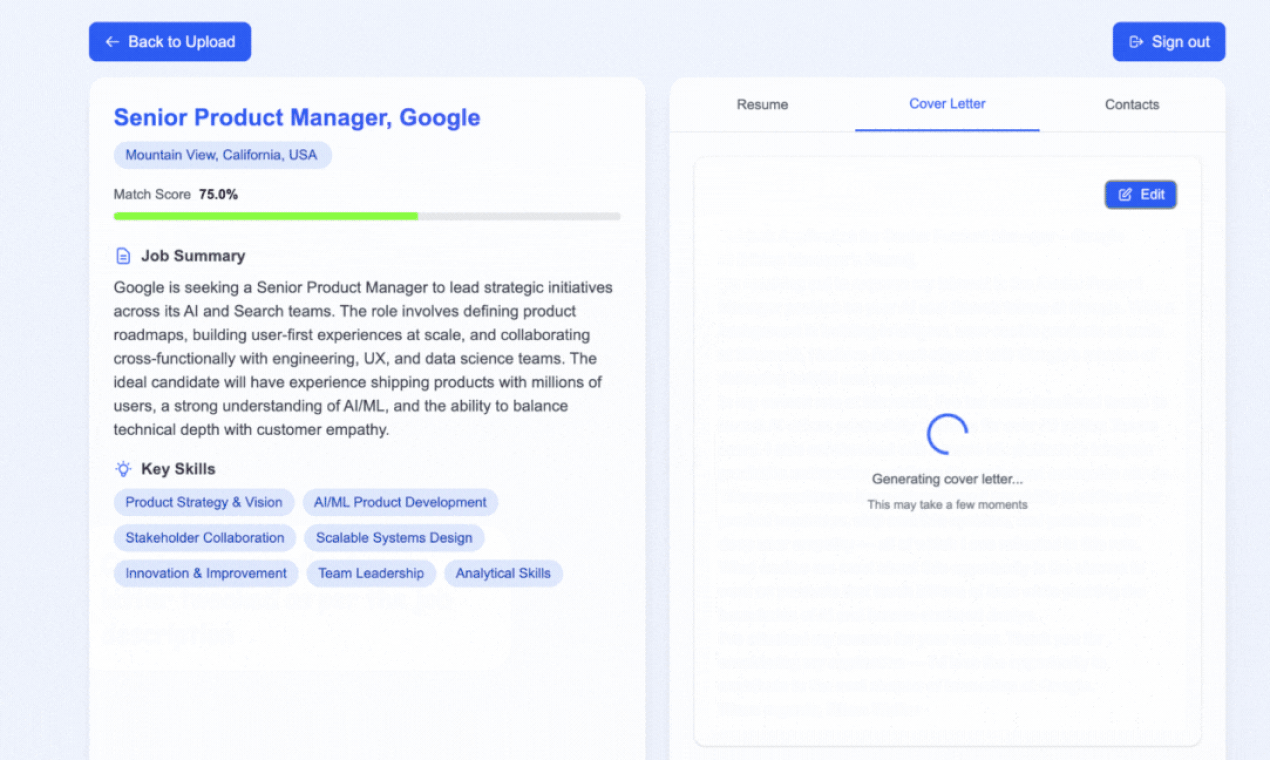1270x760 pixels.
Task: Click the AI/ML Product Development skill tag
Action: (x=400, y=502)
